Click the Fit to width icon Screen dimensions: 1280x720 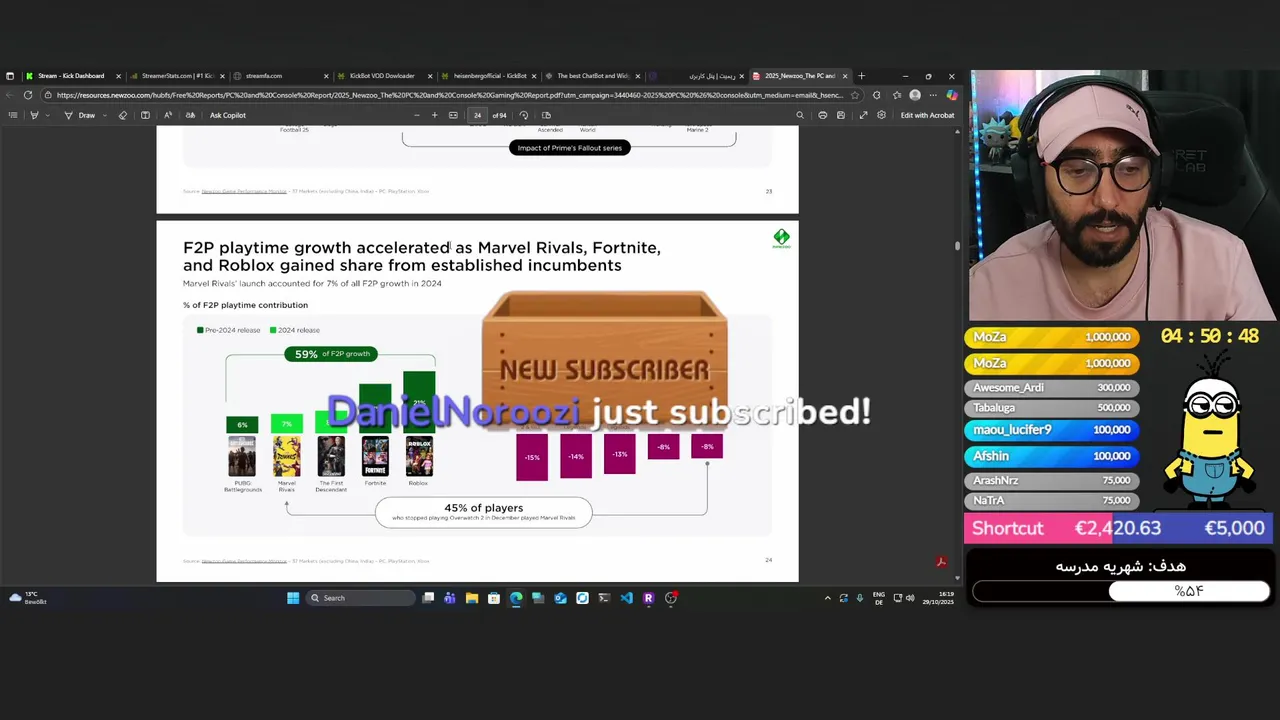[x=453, y=115]
